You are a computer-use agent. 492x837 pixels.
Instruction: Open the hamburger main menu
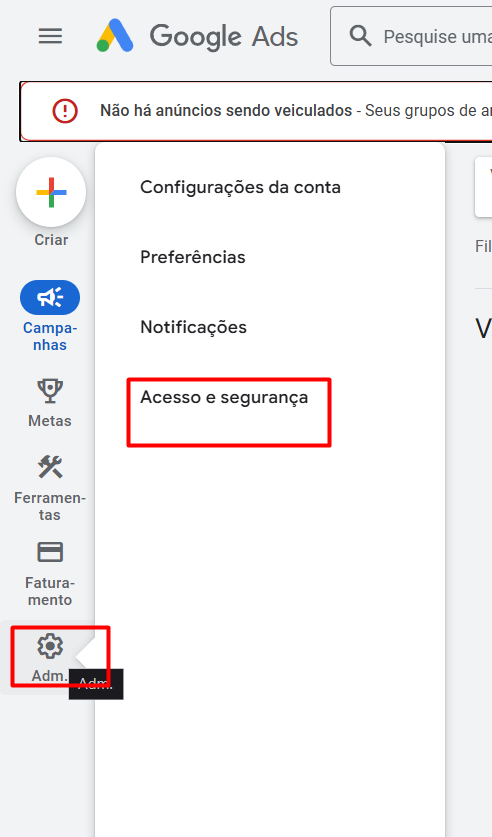[x=50, y=36]
